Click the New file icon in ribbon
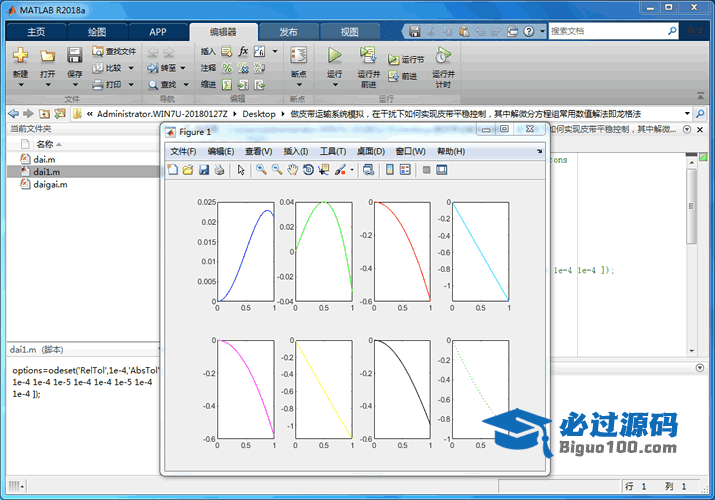 (21, 56)
